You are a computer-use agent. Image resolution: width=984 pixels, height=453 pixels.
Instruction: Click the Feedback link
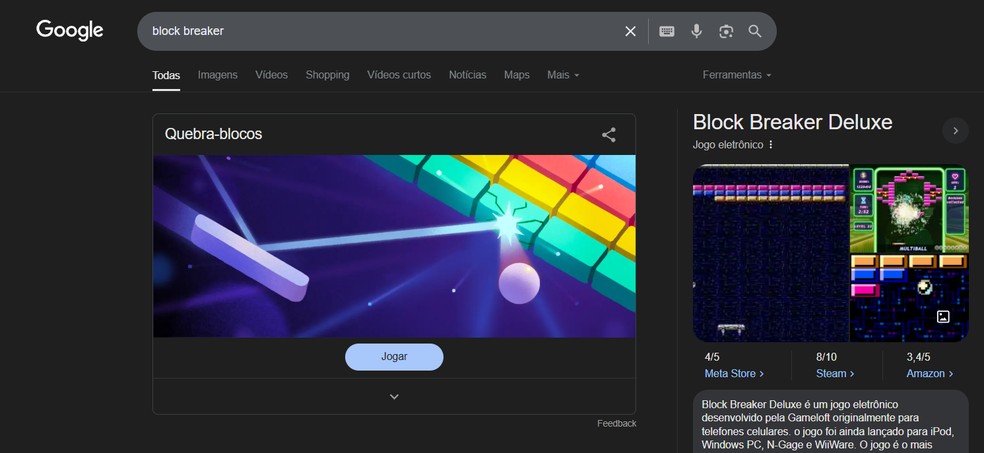coord(616,424)
